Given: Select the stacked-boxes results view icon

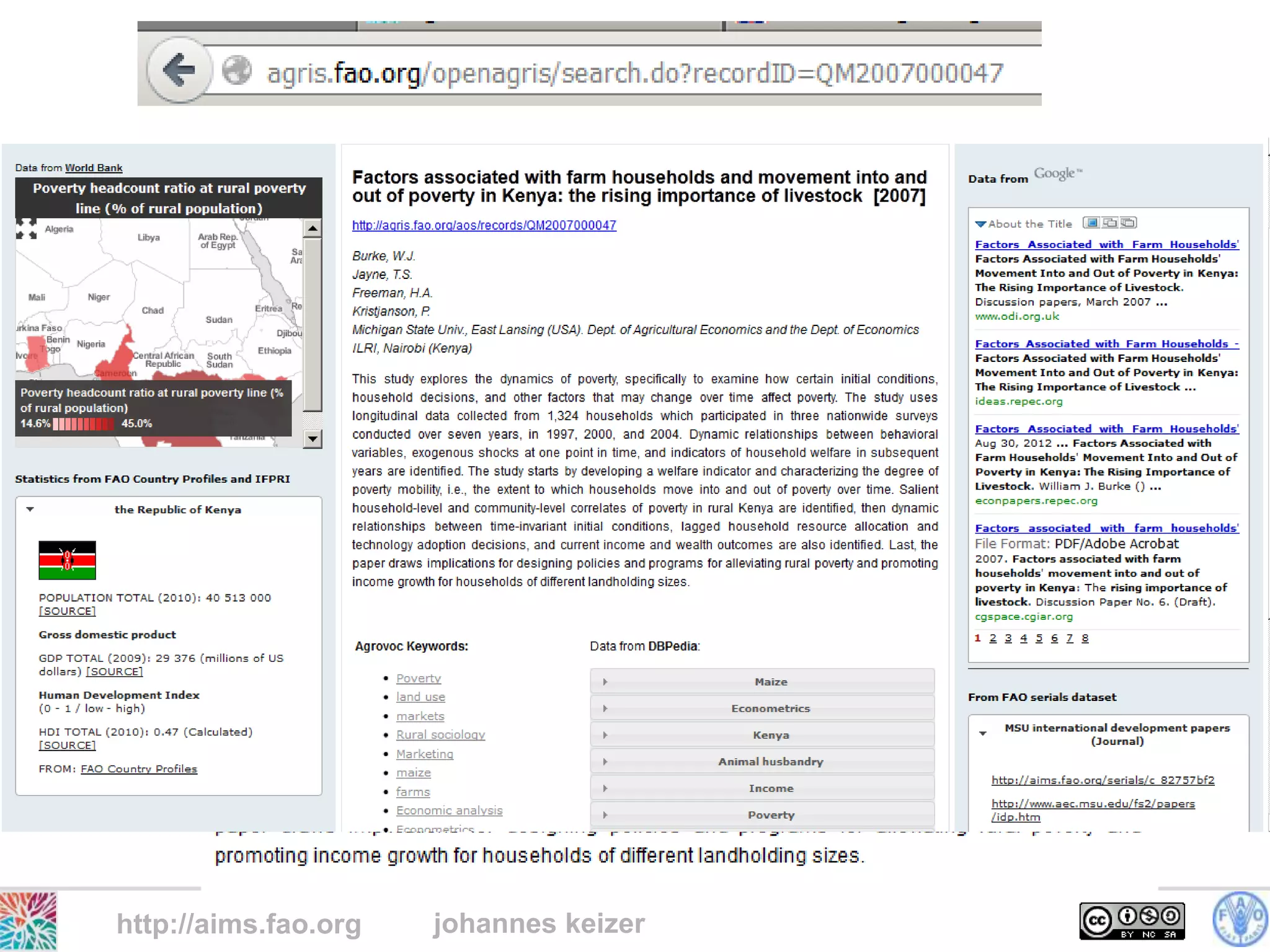Looking at the screenshot, I should pyautogui.click(x=1129, y=223).
